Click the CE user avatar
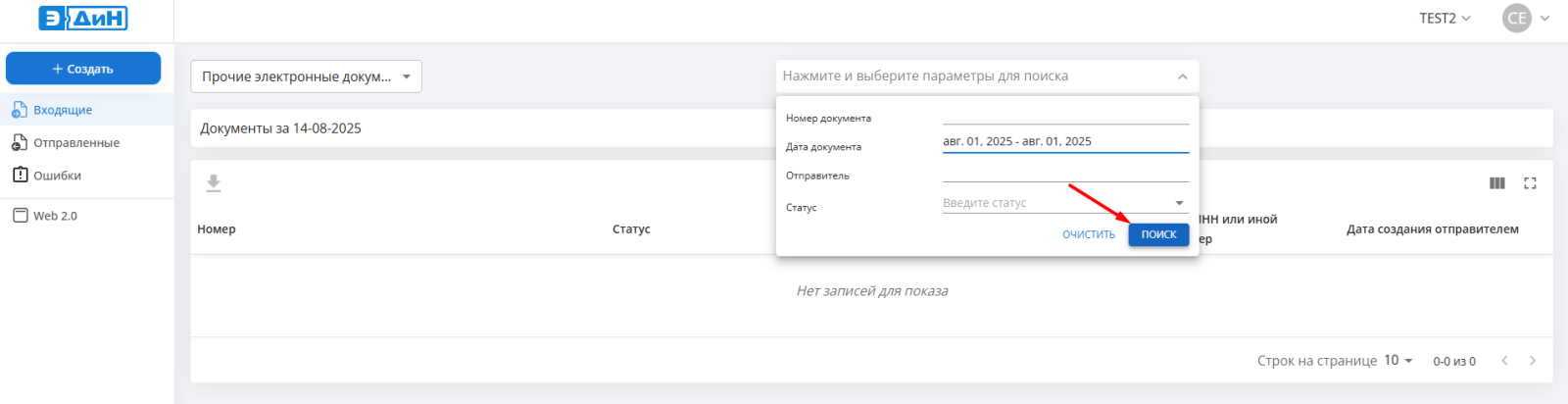 (x=1517, y=18)
